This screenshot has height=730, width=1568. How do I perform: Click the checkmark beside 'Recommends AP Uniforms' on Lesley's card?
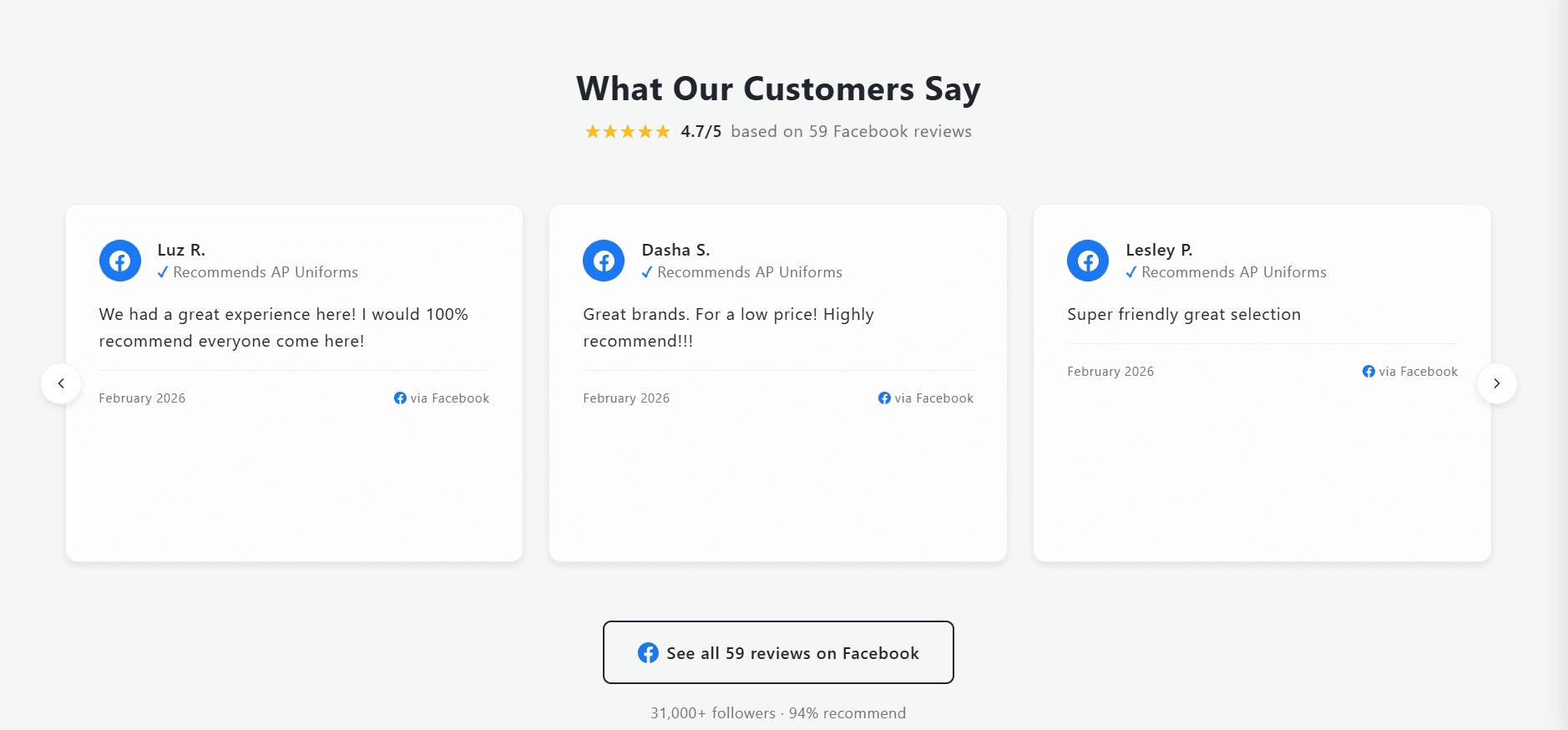(1130, 271)
